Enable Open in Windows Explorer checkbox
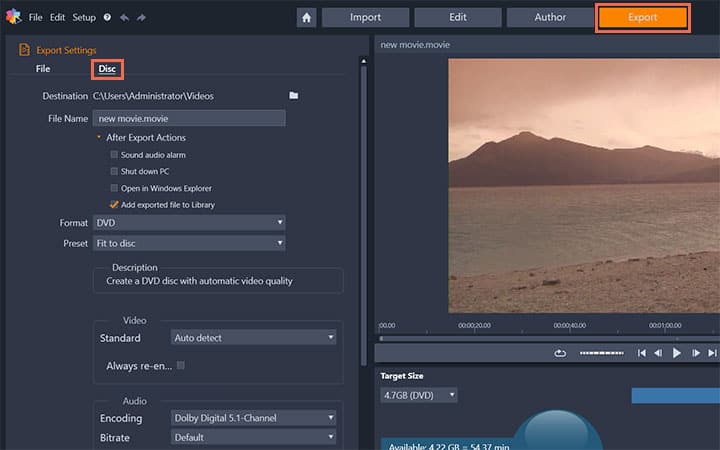This screenshot has height=450, width=720. tap(114, 188)
